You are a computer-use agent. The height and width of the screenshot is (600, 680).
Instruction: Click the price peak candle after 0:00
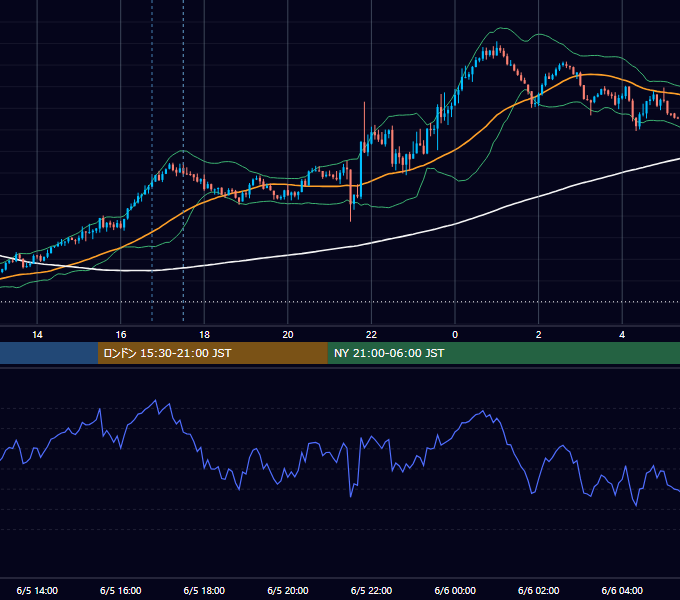point(497,49)
